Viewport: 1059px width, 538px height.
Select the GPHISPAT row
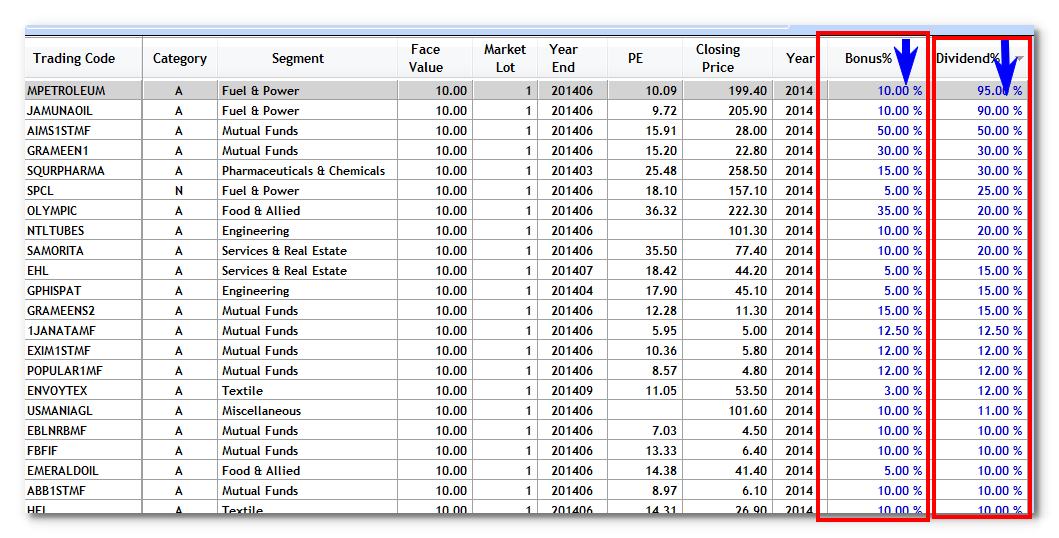58,291
